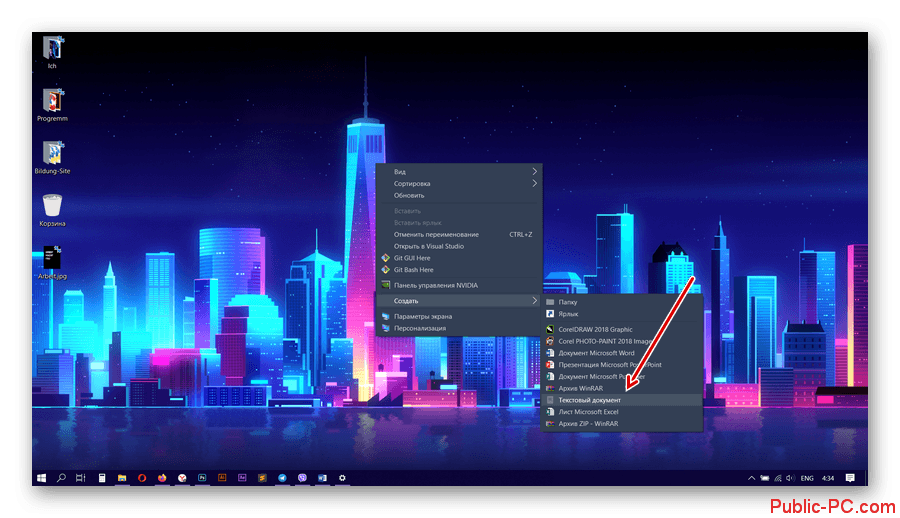This screenshot has width=900, height=518.
Task: Select the Ich desktop folder icon
Action: (52, 47)
